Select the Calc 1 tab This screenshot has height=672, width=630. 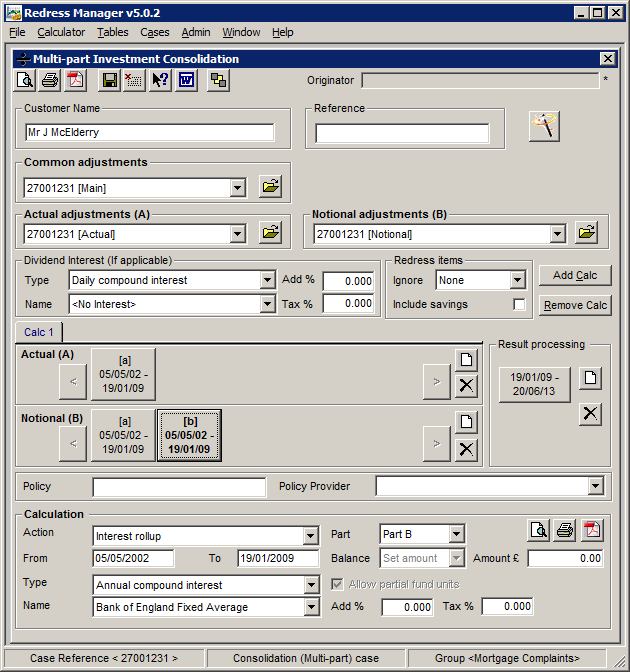39,332
